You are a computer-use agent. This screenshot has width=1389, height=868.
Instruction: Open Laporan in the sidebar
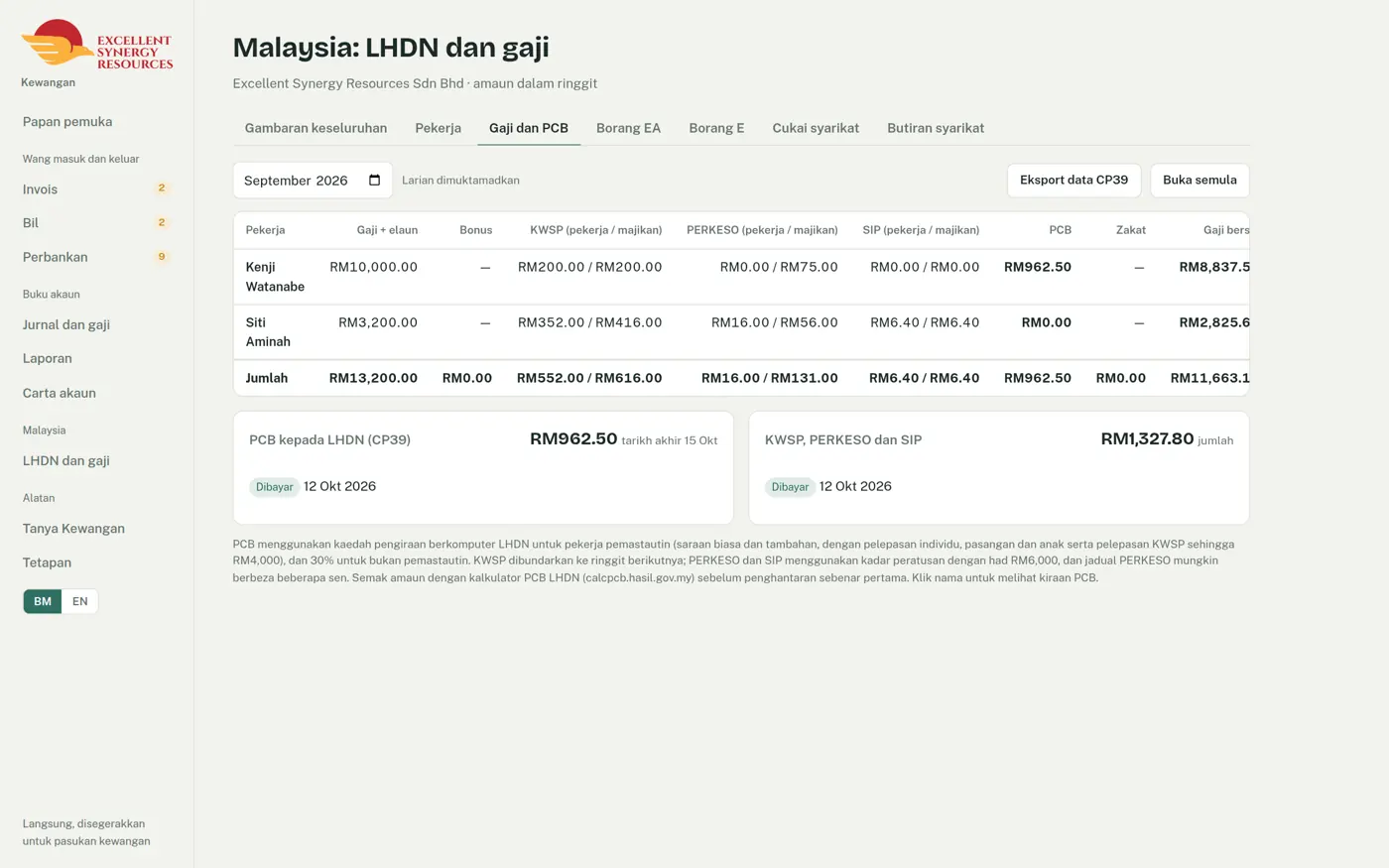[x=97, y=358]
